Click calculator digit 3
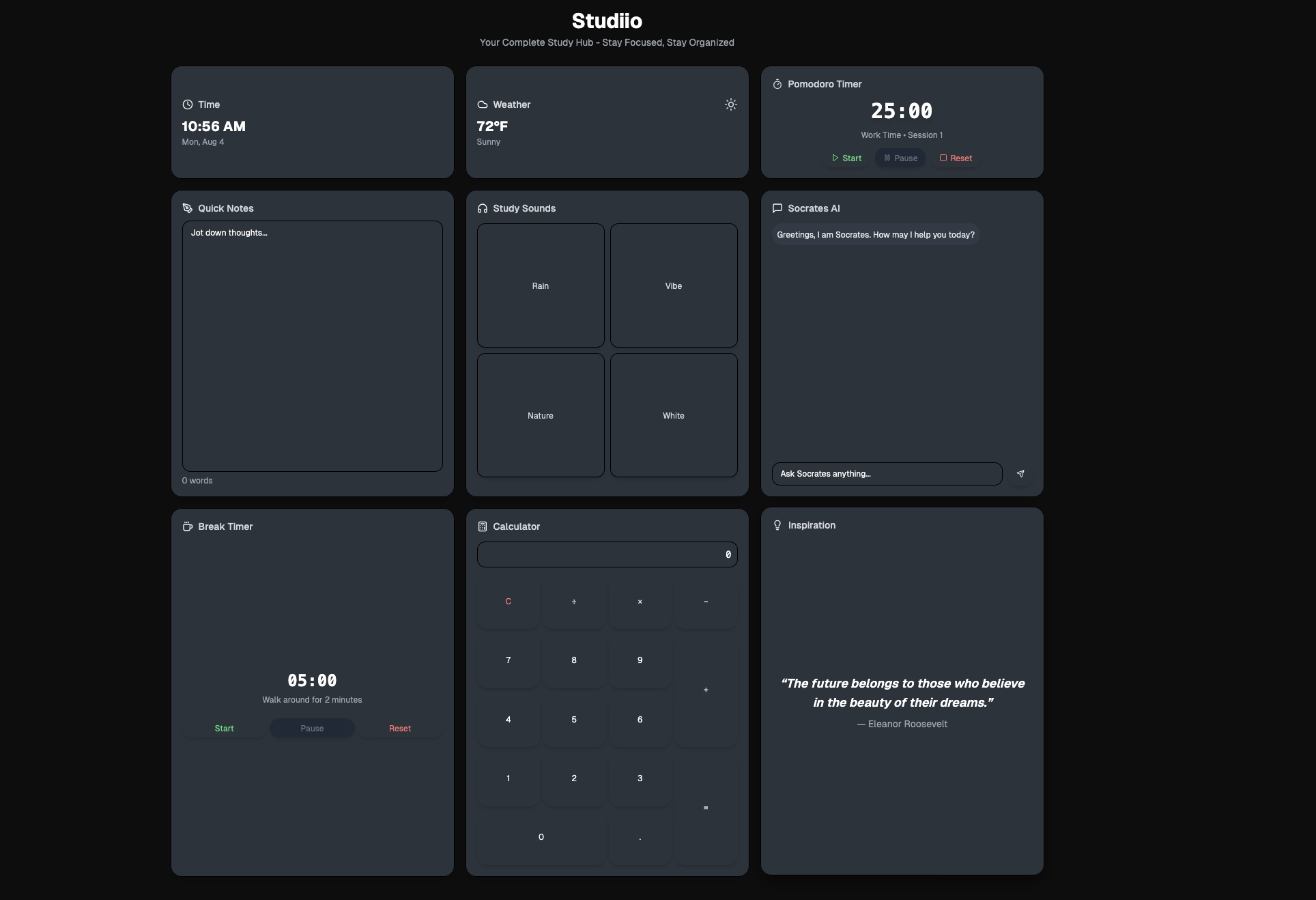Viewport: 1316px width, 900px height. tap(640, 778)
